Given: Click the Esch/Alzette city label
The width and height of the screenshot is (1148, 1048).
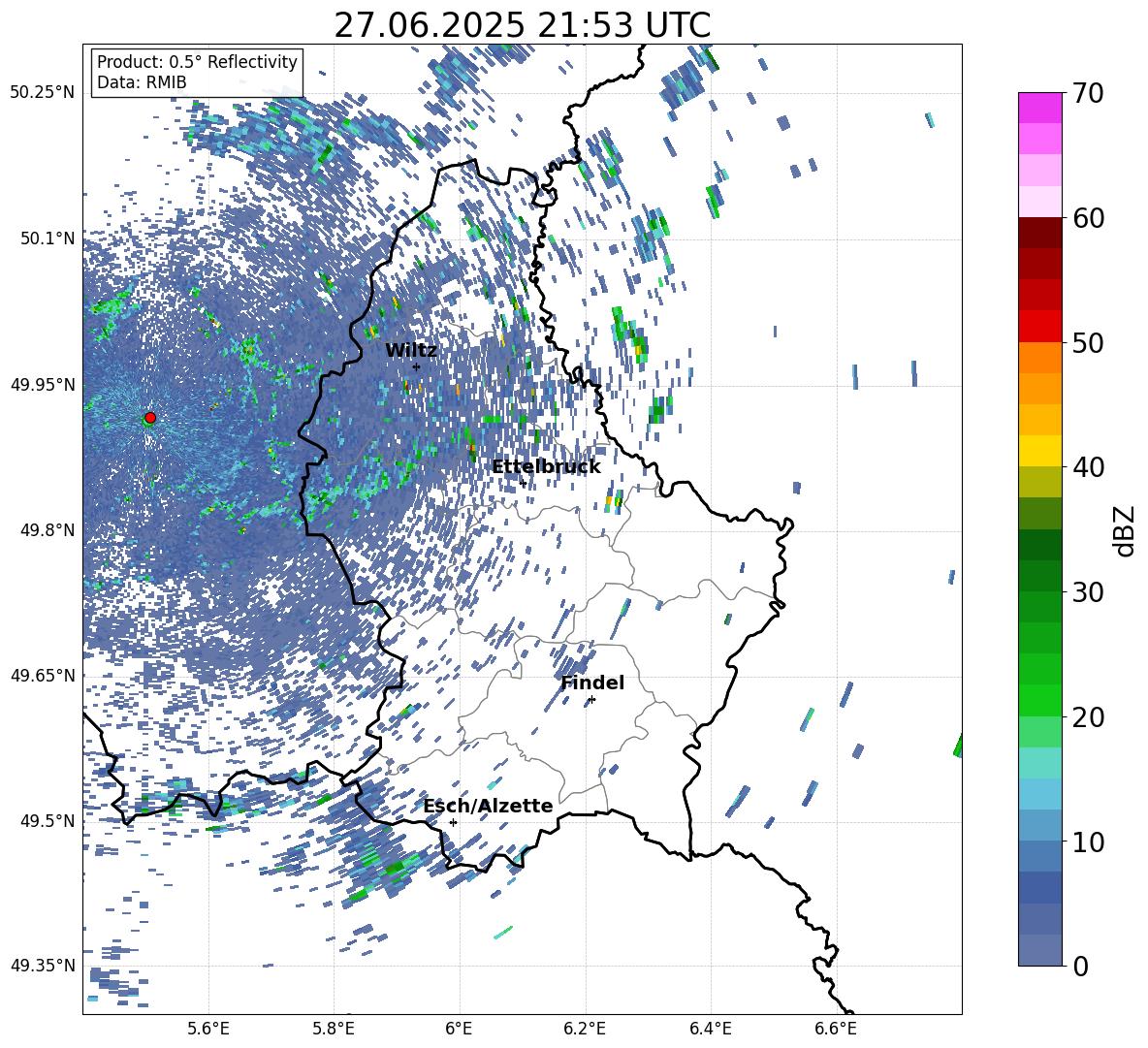Looking at the screenshot, I should tap(488, 806).
